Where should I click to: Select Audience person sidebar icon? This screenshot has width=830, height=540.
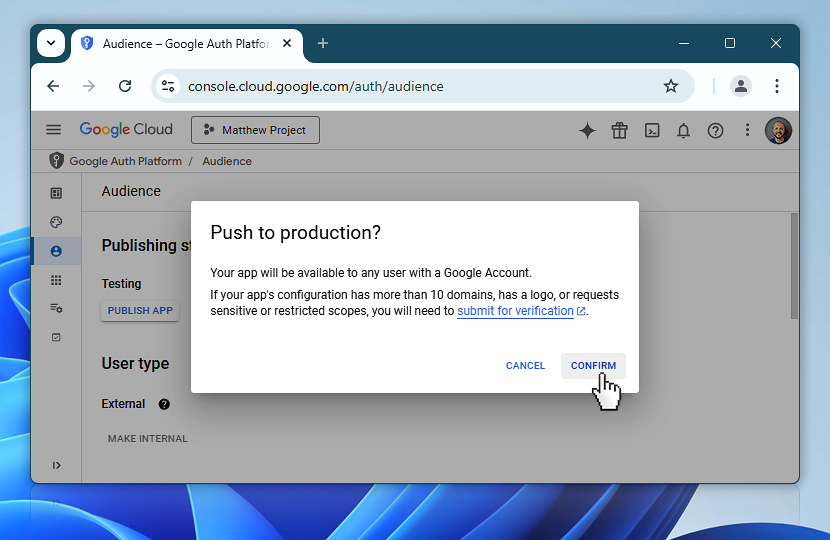(x=56, y=251)
